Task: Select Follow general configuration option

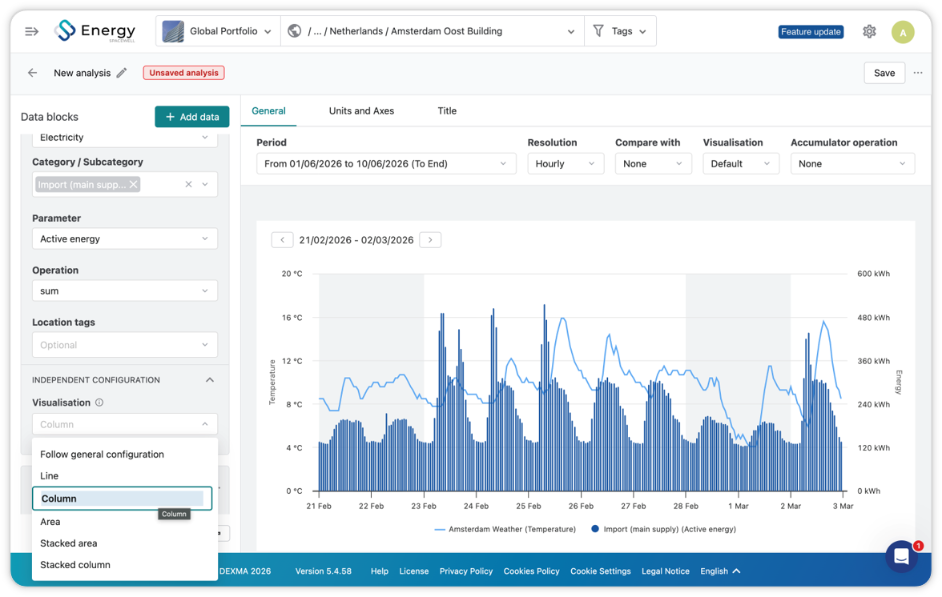Action: [x=124, y=454]
